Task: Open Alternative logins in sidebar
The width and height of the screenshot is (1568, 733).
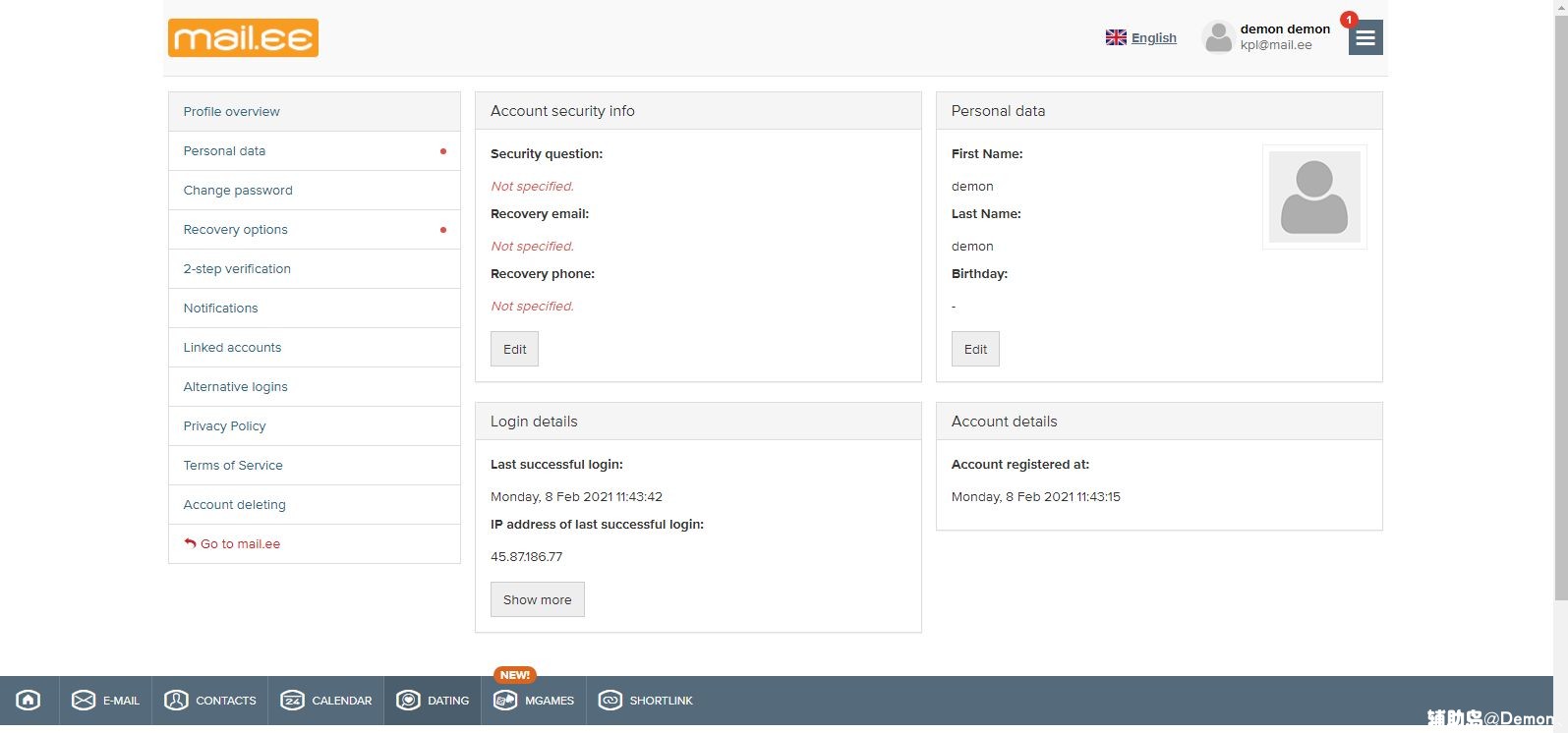Action: 315,387
